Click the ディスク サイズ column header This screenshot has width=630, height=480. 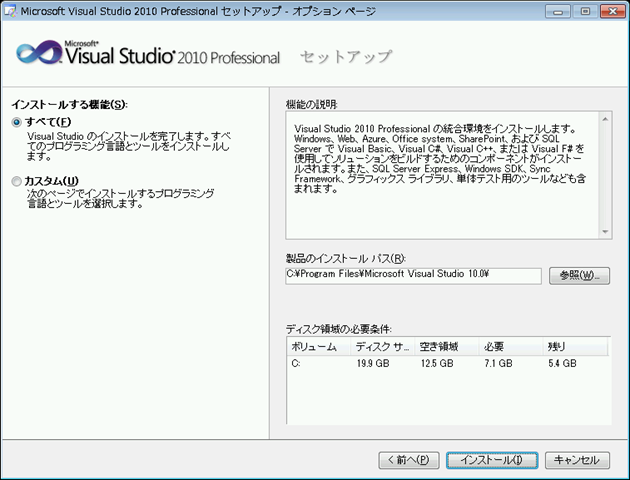[x=382, y=346]
